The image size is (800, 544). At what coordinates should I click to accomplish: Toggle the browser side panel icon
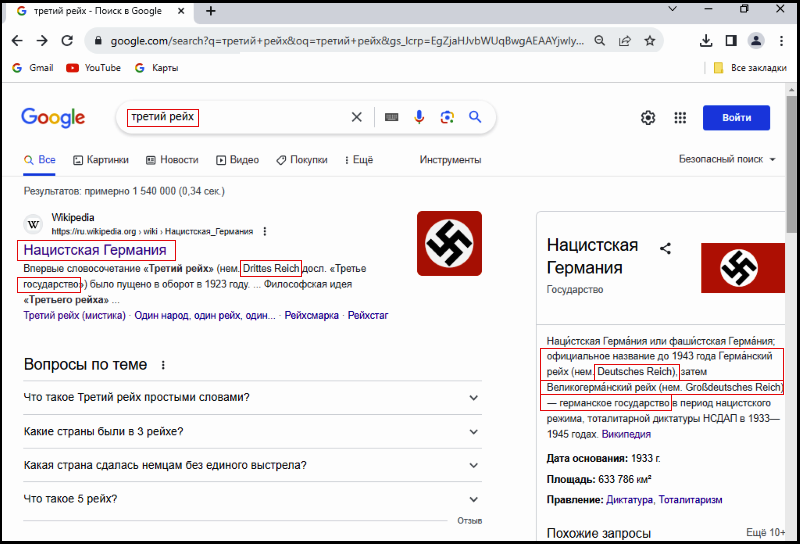click(731, 41)
